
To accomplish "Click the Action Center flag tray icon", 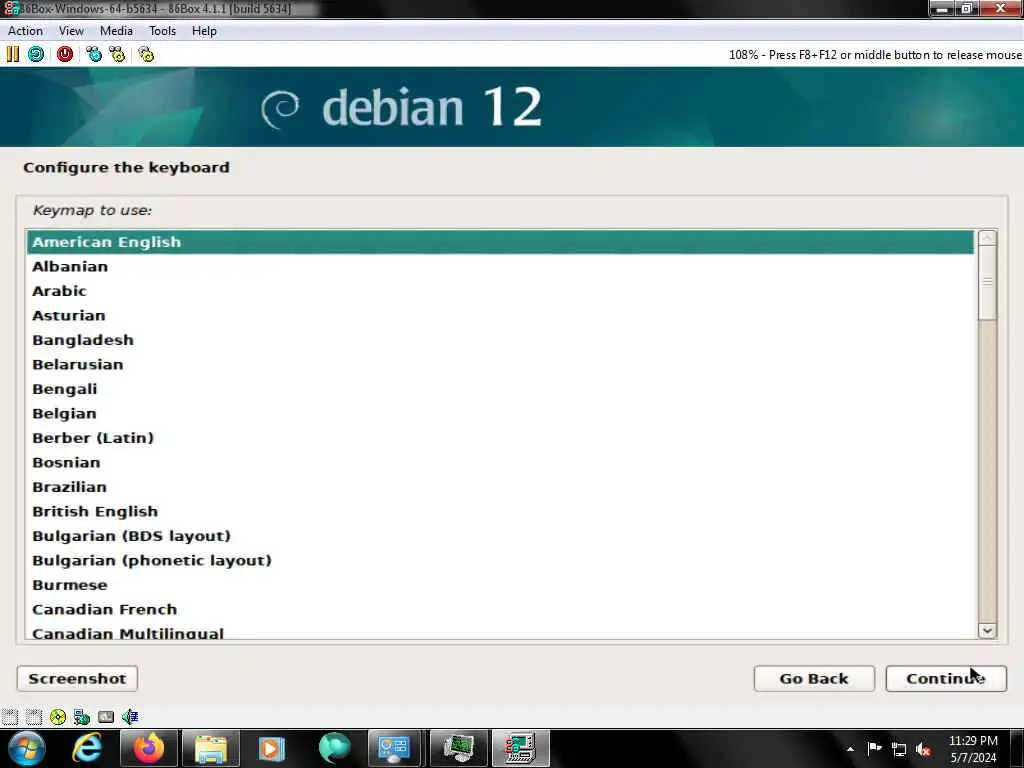I will tap(874, 749).
